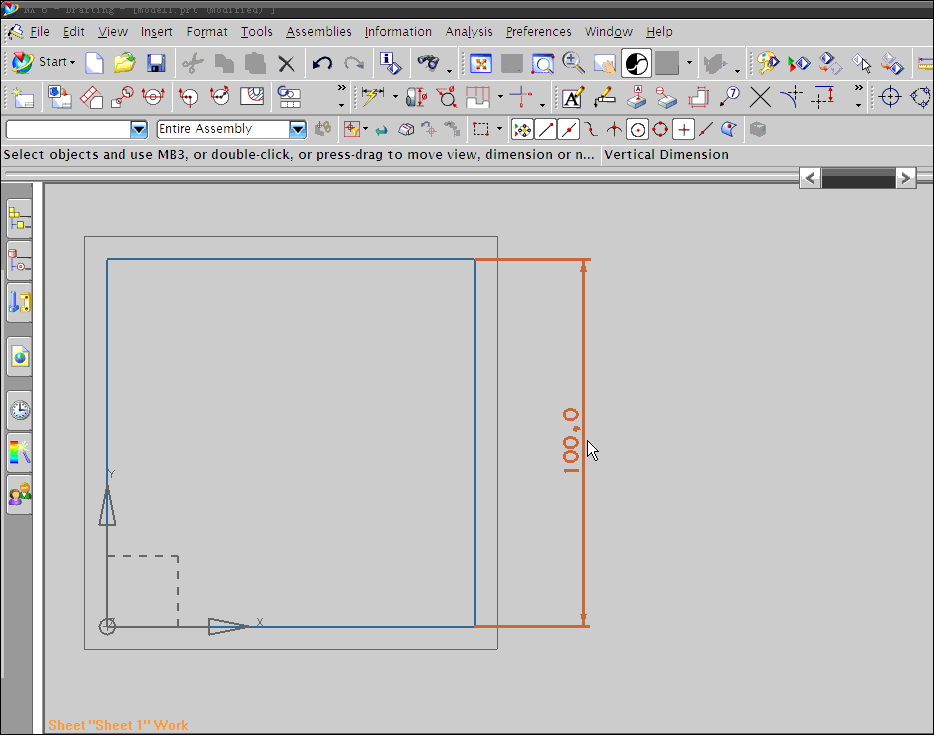Select the ID Symbol balloon tool
Screen dimensions: 934x735
pyautogui.click(x=730, y=97)
